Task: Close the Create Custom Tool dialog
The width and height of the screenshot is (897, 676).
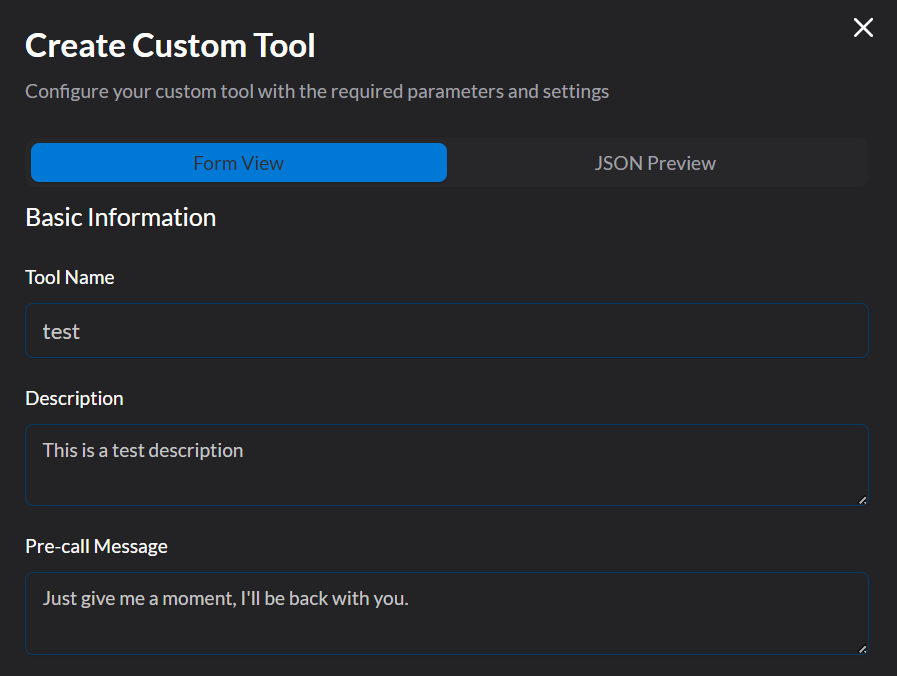Action: [863, 28]
